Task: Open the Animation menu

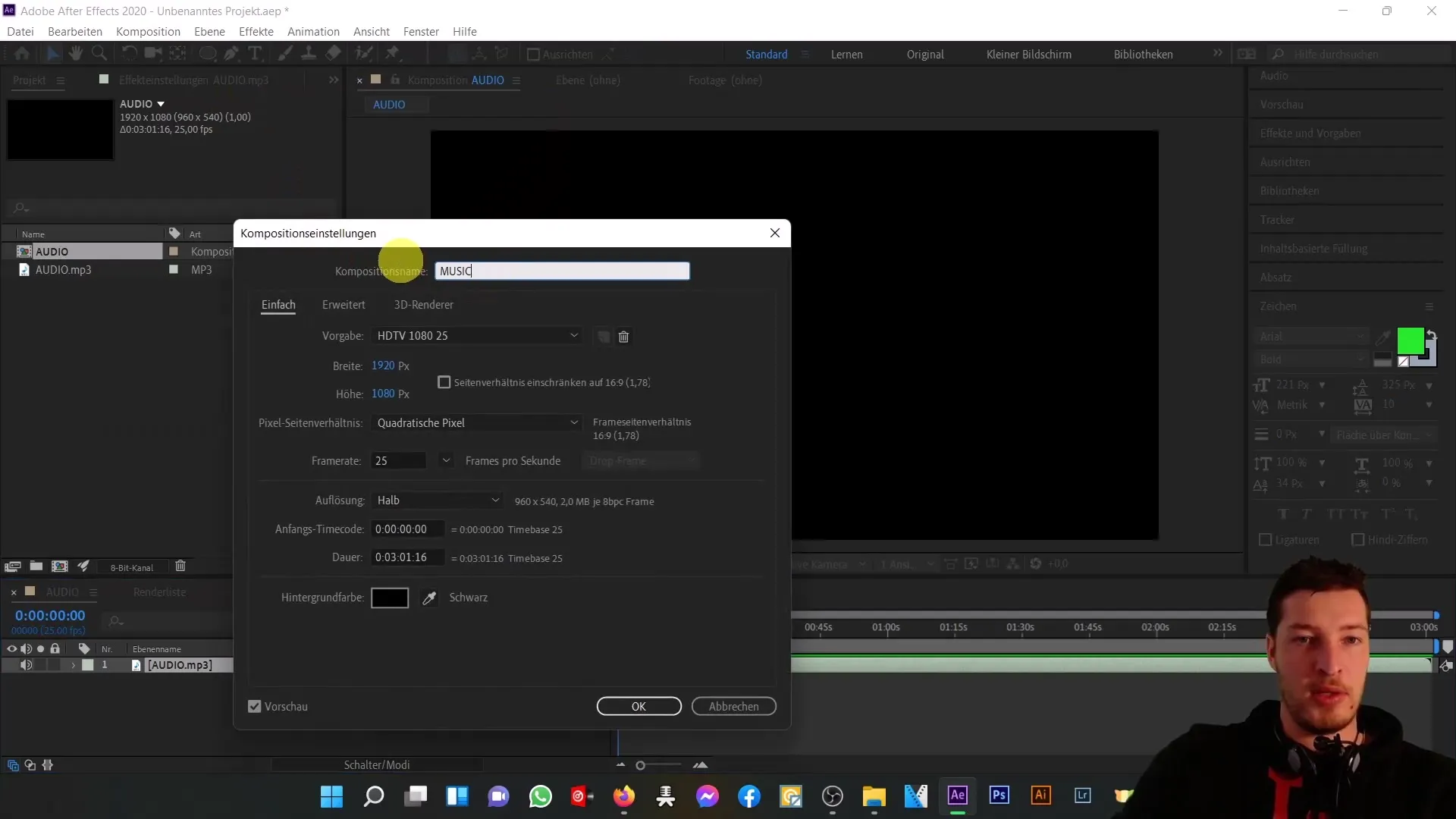Action: tap(313, 32)
